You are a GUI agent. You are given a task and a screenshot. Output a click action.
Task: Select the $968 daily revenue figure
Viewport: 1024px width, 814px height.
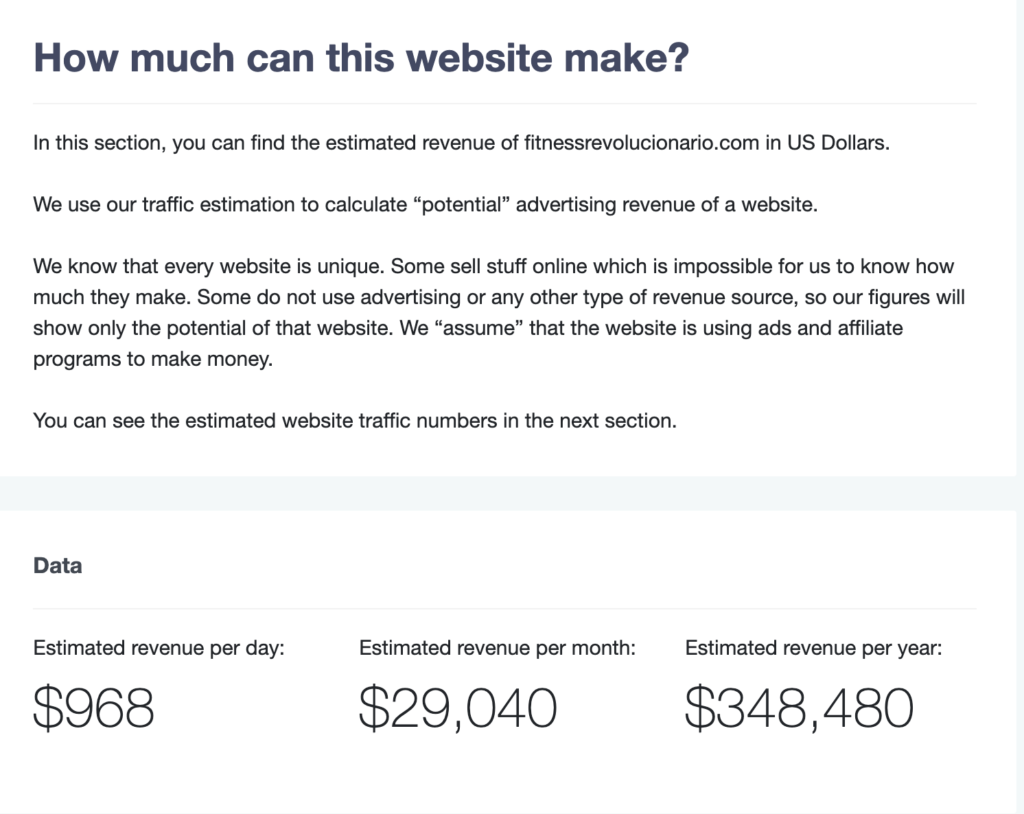pos(93,708)
